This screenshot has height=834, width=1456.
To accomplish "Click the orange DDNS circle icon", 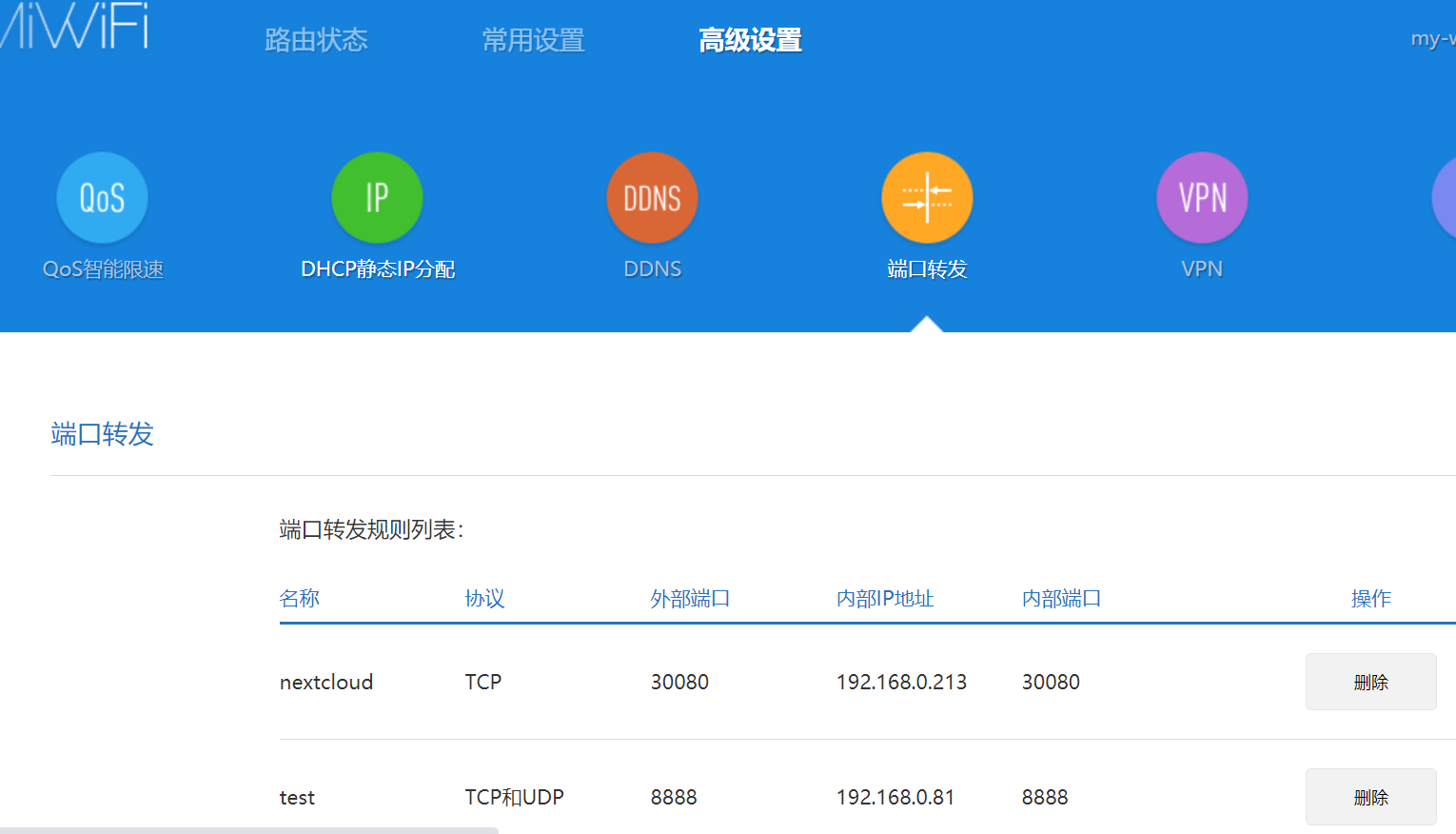I will click(x=652, y=197).
